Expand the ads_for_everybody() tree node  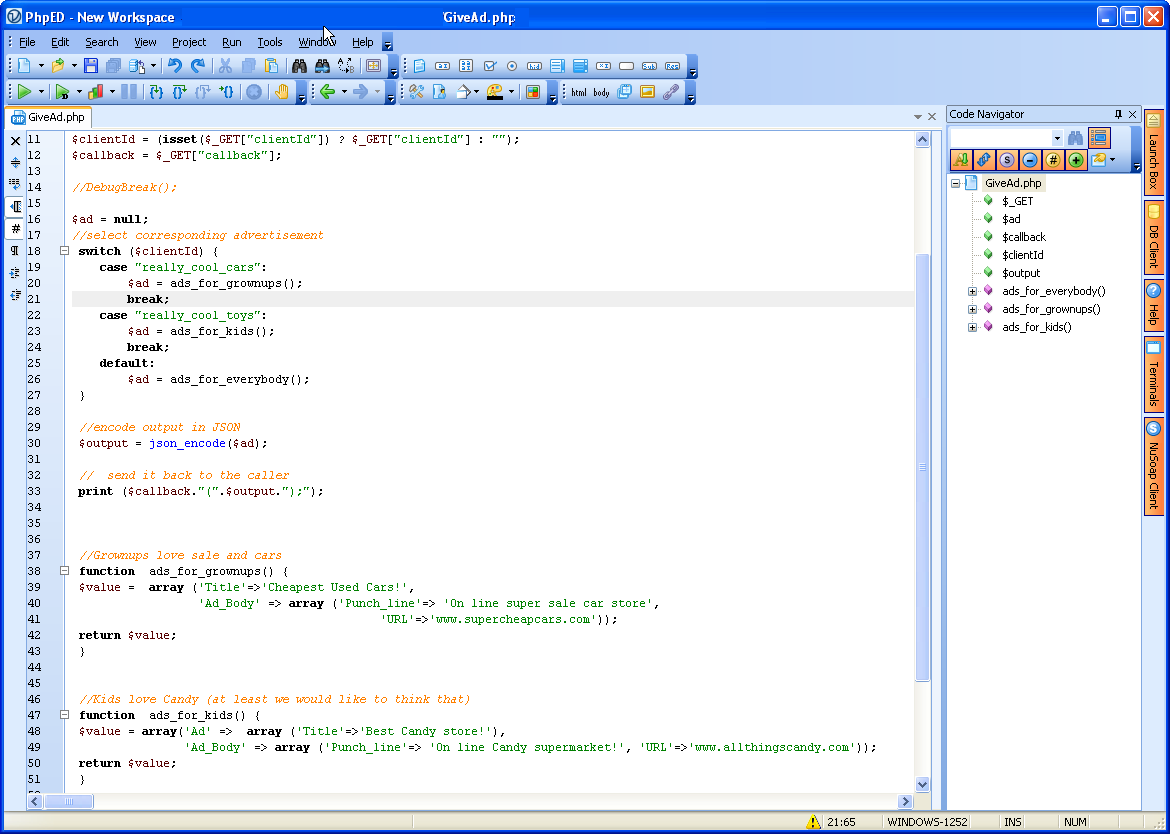click(972, 291)
